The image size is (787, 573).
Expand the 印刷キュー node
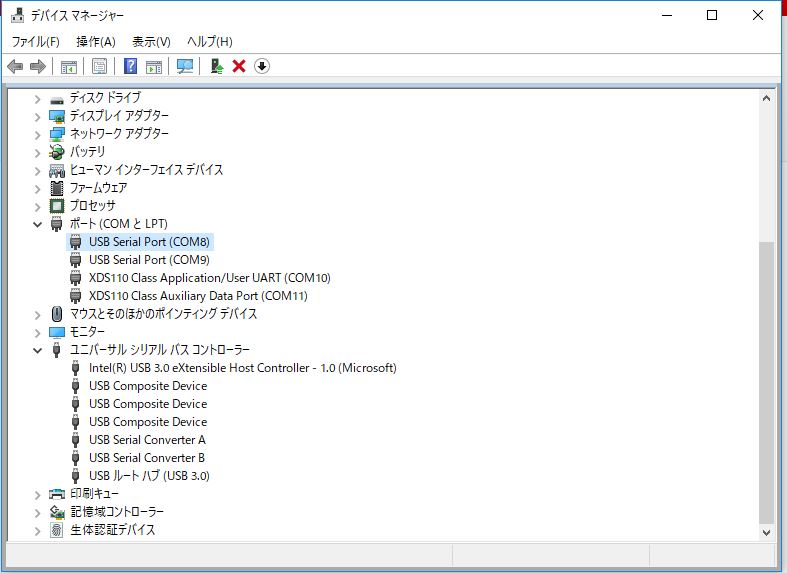(37, 495)
